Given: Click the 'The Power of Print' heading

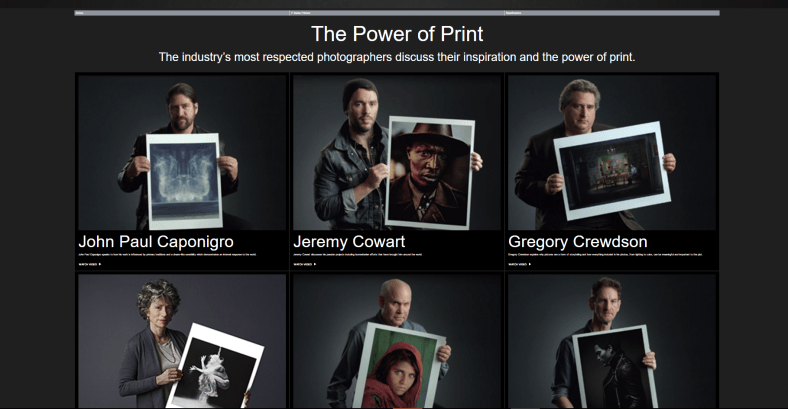Looking at the screenshot, I should pos(397,34).
